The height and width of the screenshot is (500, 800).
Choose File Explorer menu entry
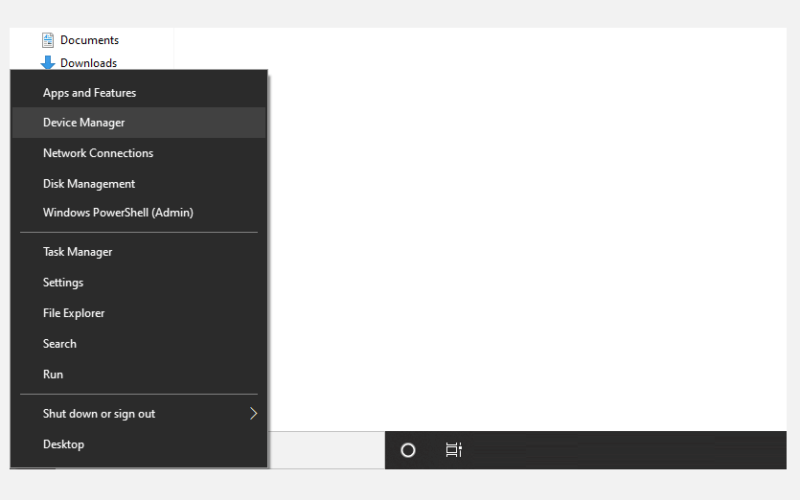[x=138, y=313]
